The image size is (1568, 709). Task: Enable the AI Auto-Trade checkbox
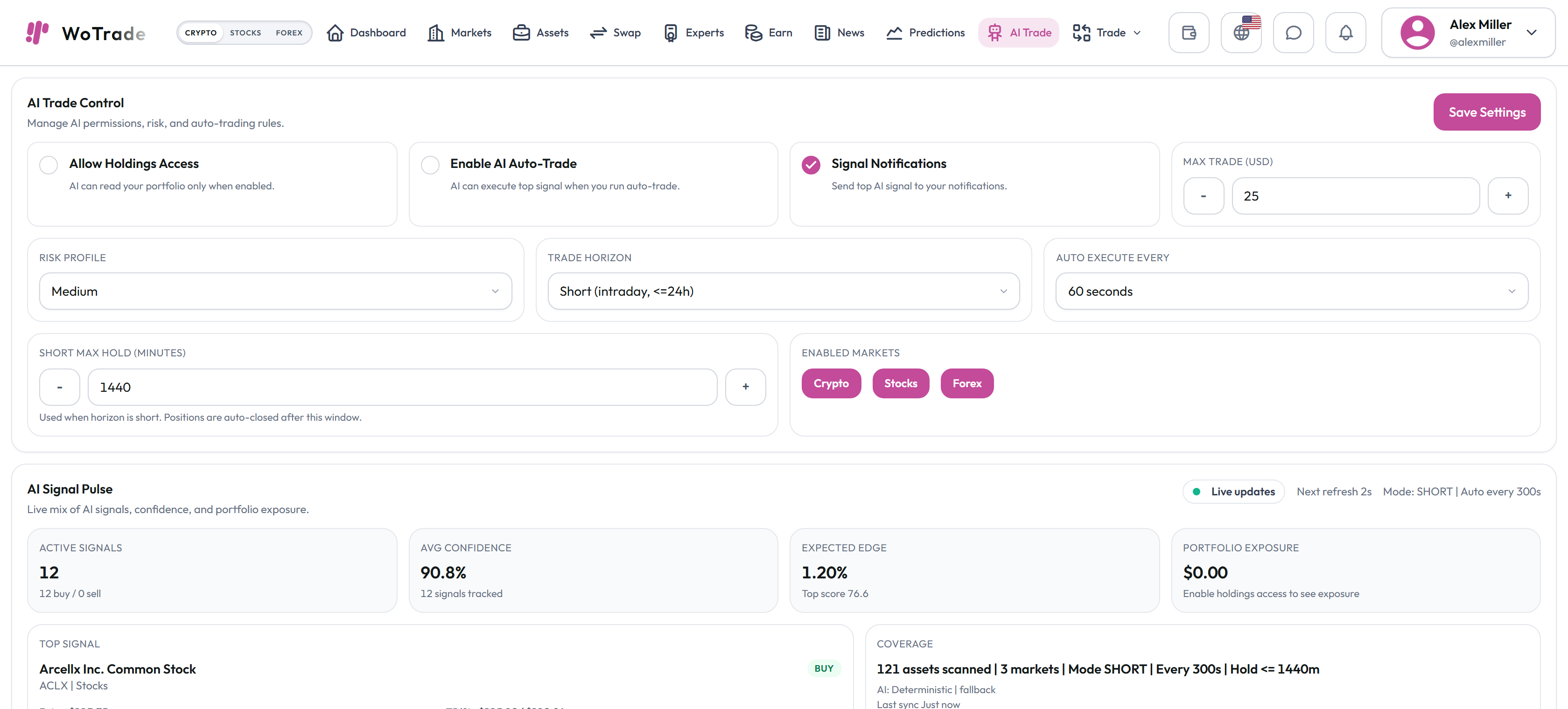[430, 165]
